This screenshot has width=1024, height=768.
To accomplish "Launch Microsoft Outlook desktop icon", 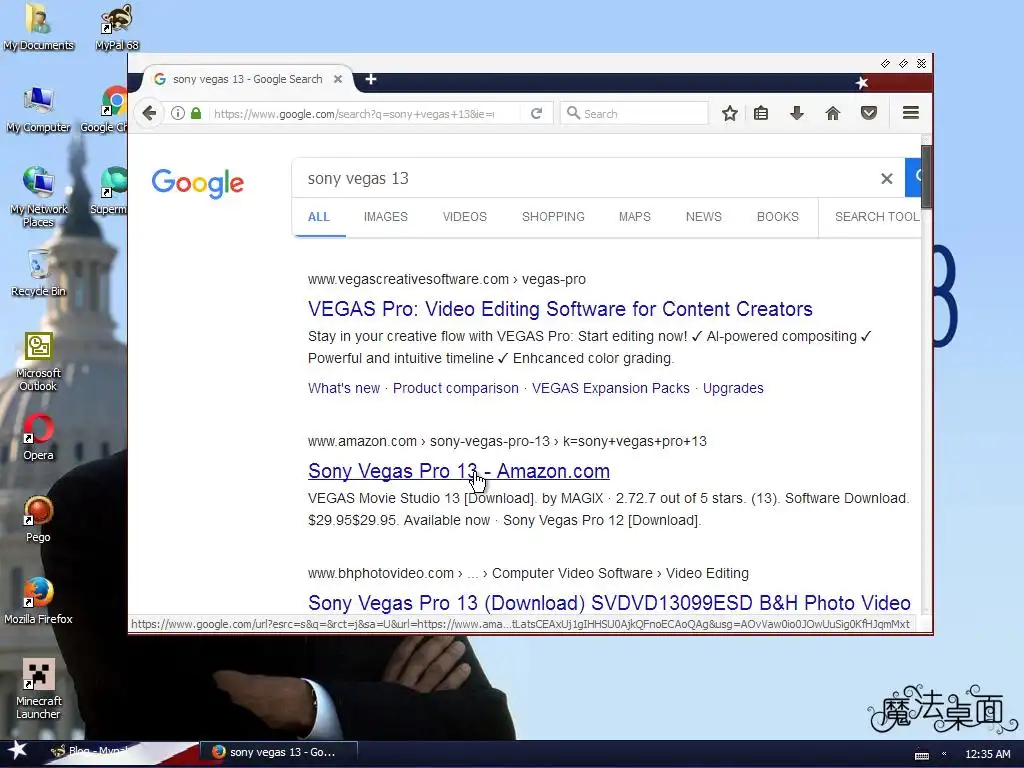I will coord(39,361).
